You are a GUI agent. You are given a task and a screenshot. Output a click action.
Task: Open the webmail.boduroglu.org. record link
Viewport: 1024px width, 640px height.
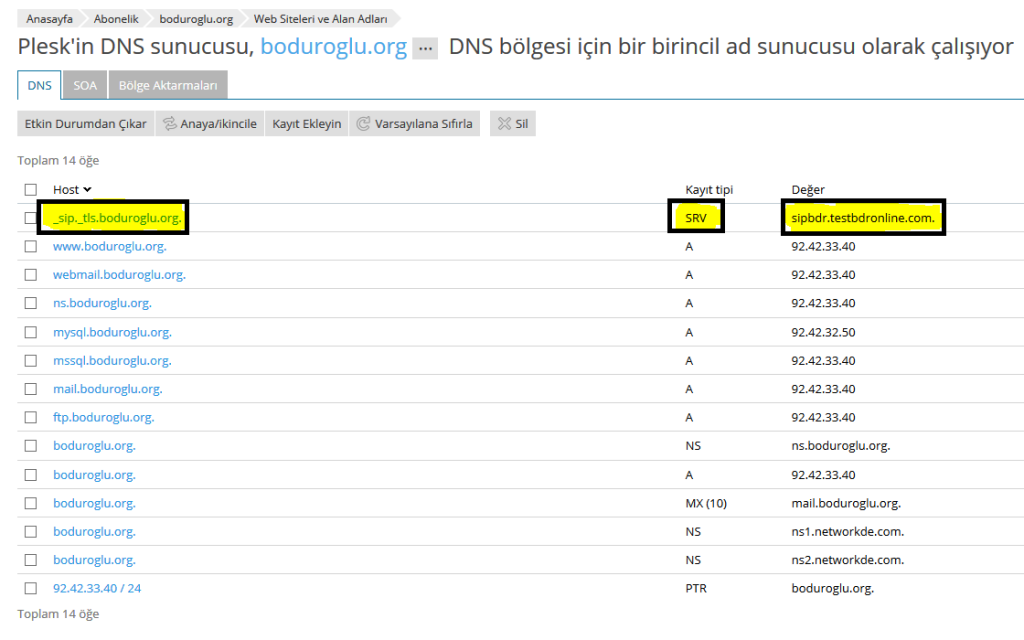click(119, 275)
